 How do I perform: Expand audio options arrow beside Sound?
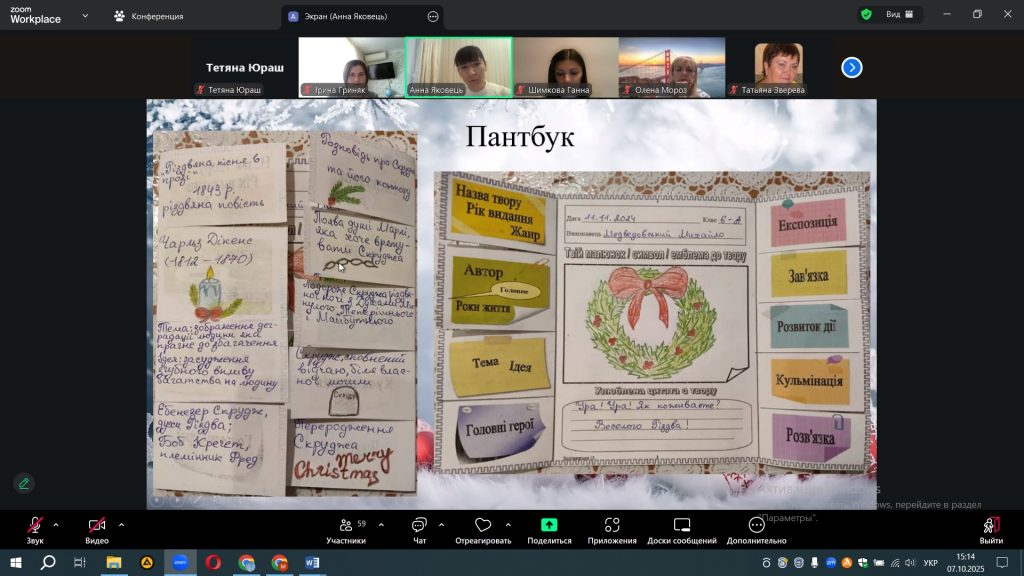coord(56,524)
